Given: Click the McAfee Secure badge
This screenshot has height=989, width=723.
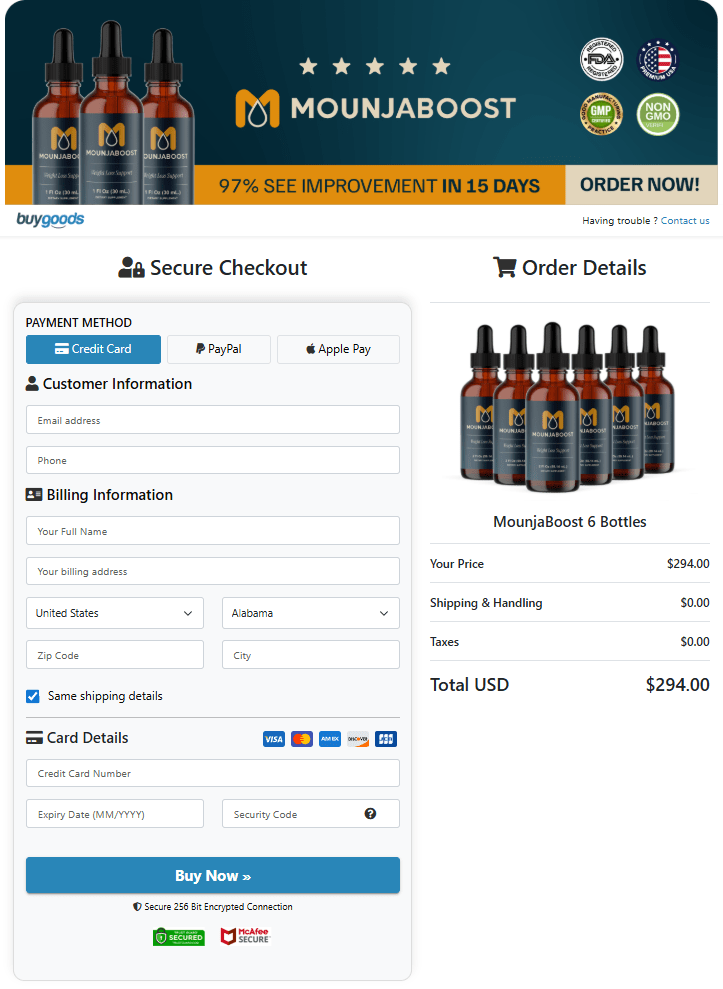Looking at the screenshot, I should (245, 936).
